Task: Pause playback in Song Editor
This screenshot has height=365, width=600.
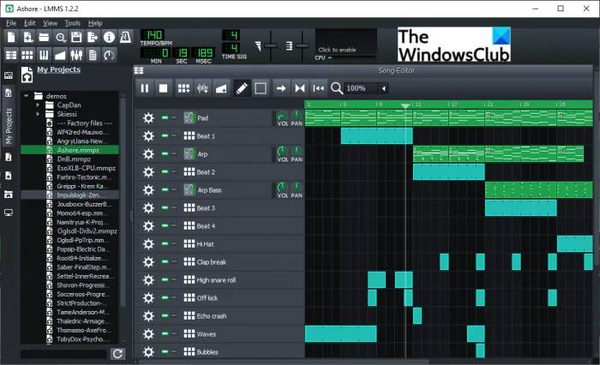Action: click(145, 88)
